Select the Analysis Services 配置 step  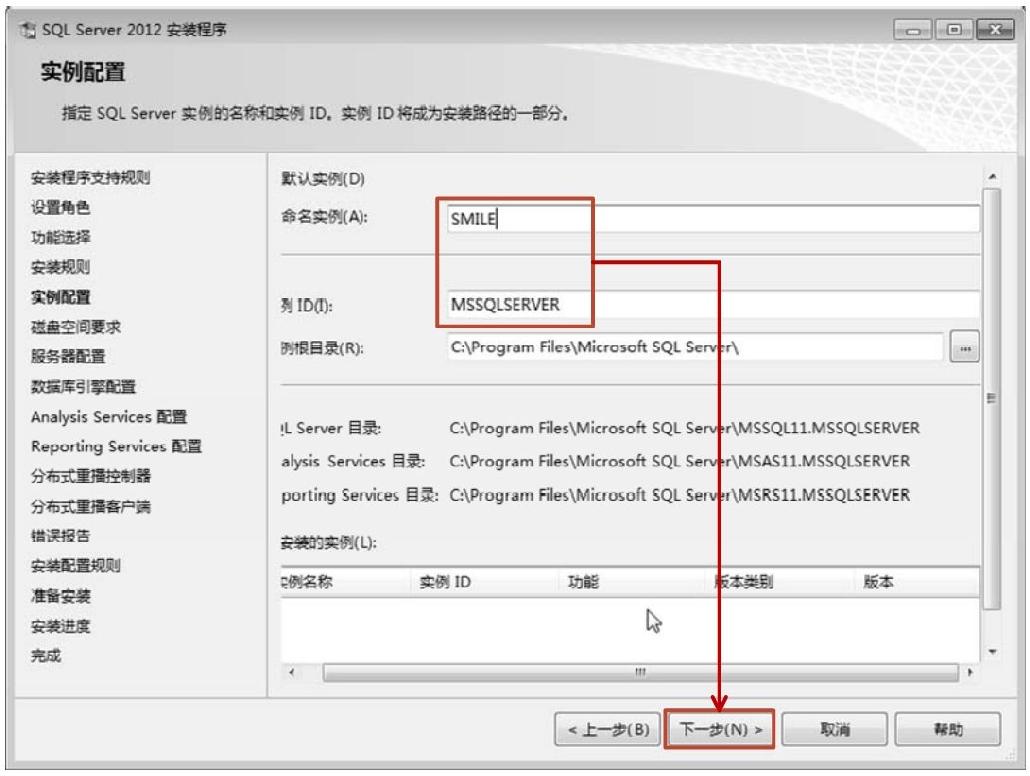coord(109,417)
